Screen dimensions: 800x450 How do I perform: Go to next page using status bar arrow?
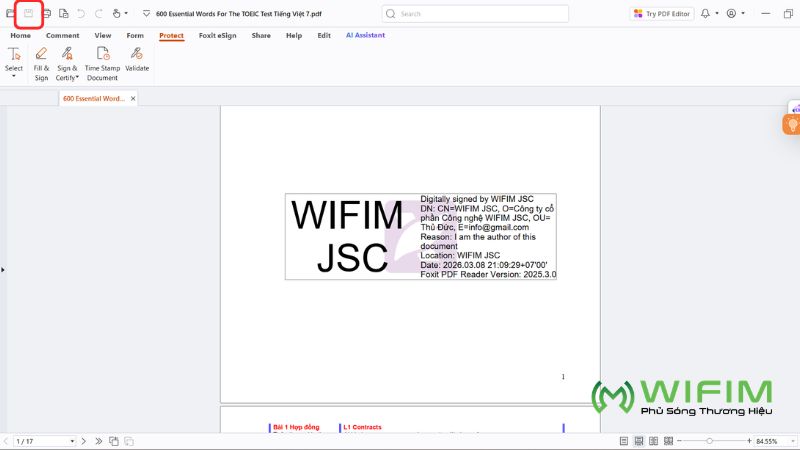click(84, 441)
